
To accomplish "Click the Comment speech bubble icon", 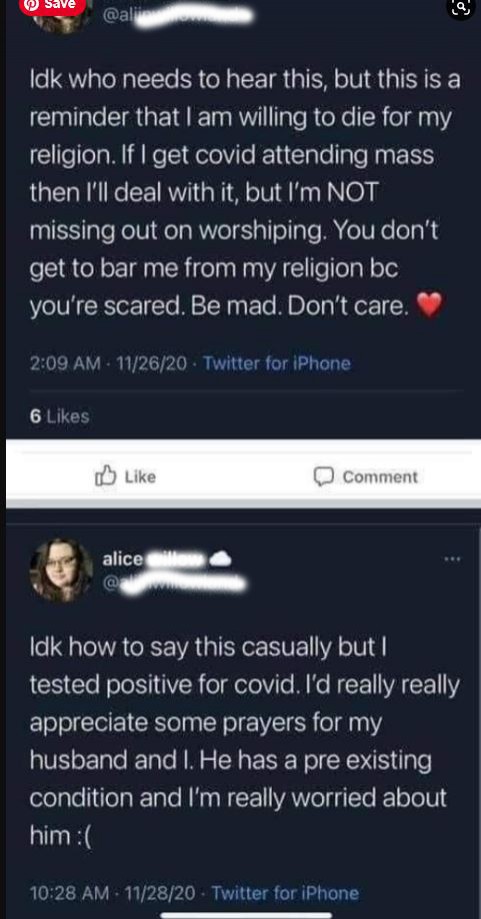I will 323,476.
